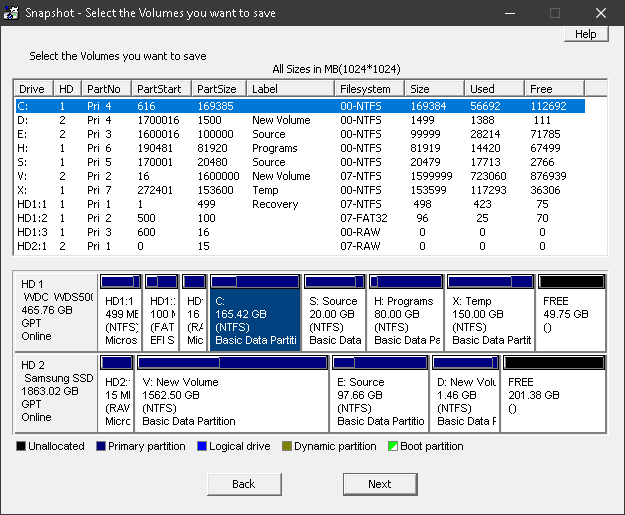The image size is (625, 515).
Task: Click the Next button
Action: 379,484
